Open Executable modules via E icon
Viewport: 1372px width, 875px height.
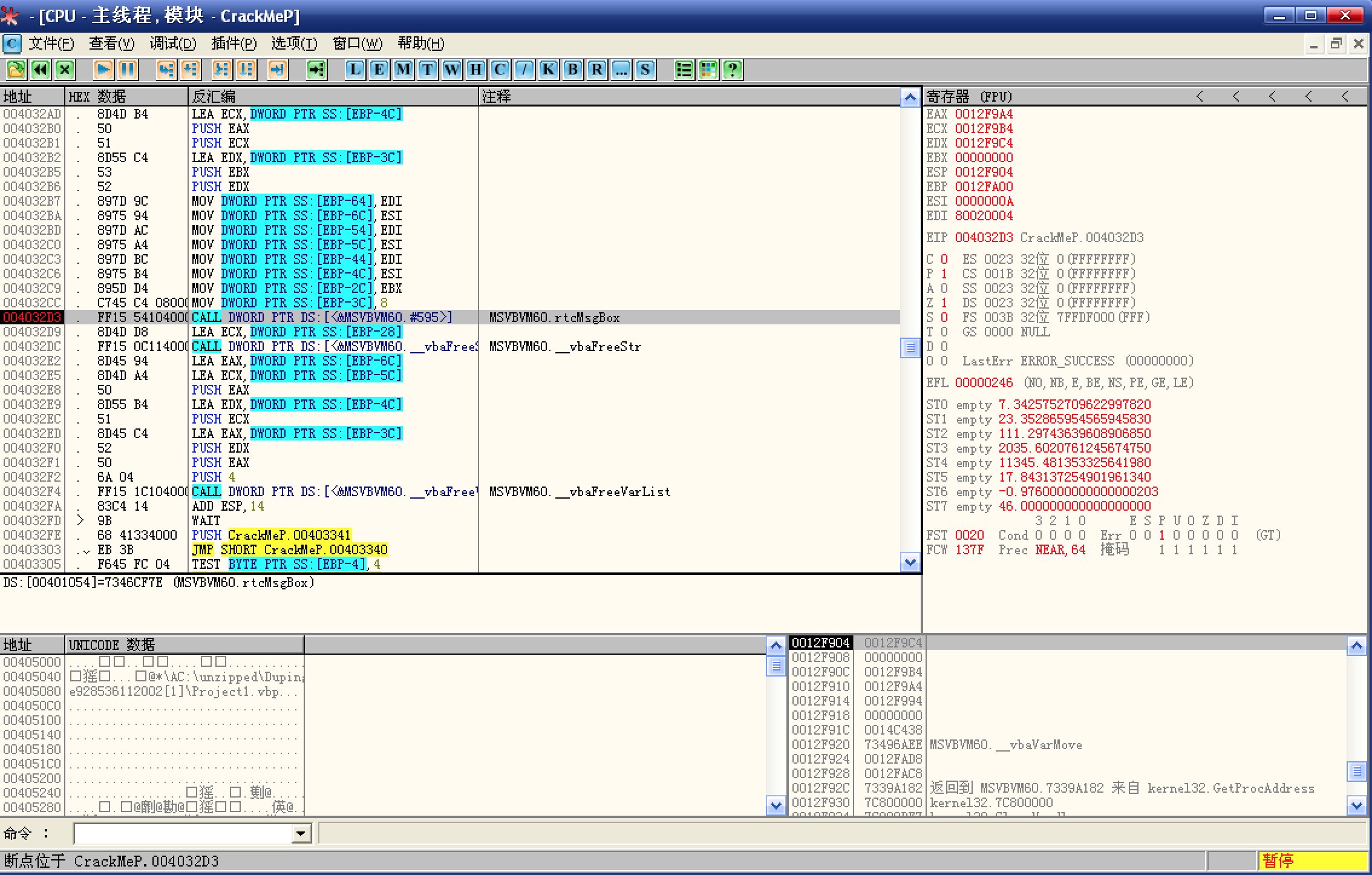(379, 70)
